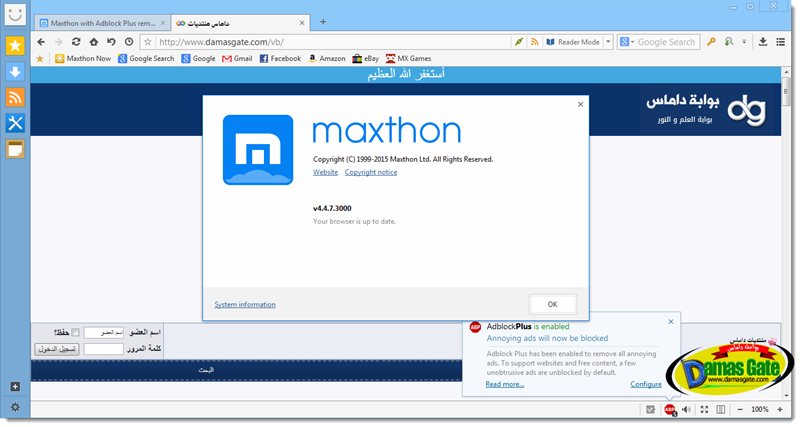Image resolution: width=800 pixels, height=427 pixels.
Task: Open the search engine selector dropdown
Action: click(627, 42)
